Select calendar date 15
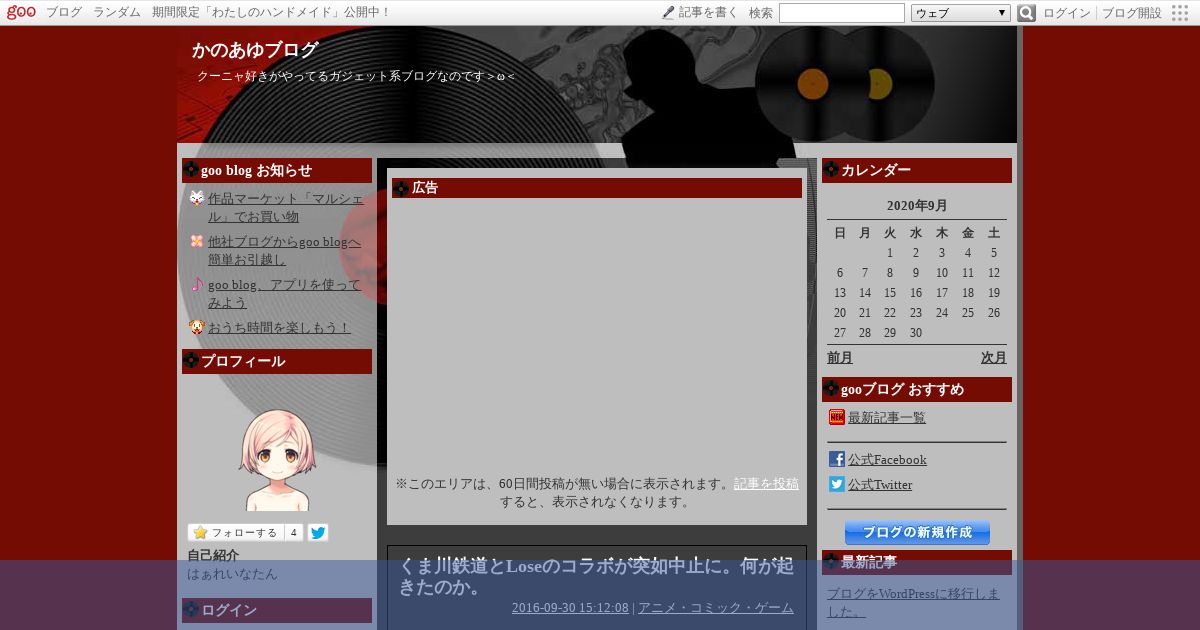 890,293
